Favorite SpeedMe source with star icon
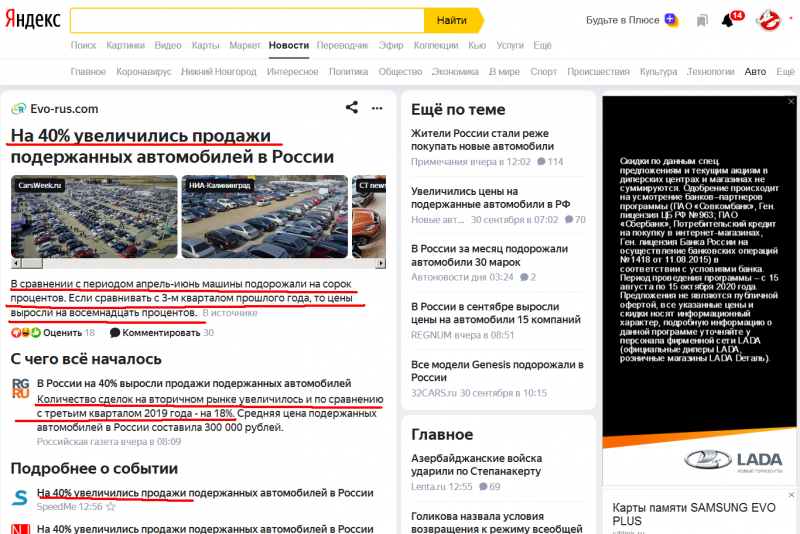Viewport: 800px width, 534px height. point(111,507)
